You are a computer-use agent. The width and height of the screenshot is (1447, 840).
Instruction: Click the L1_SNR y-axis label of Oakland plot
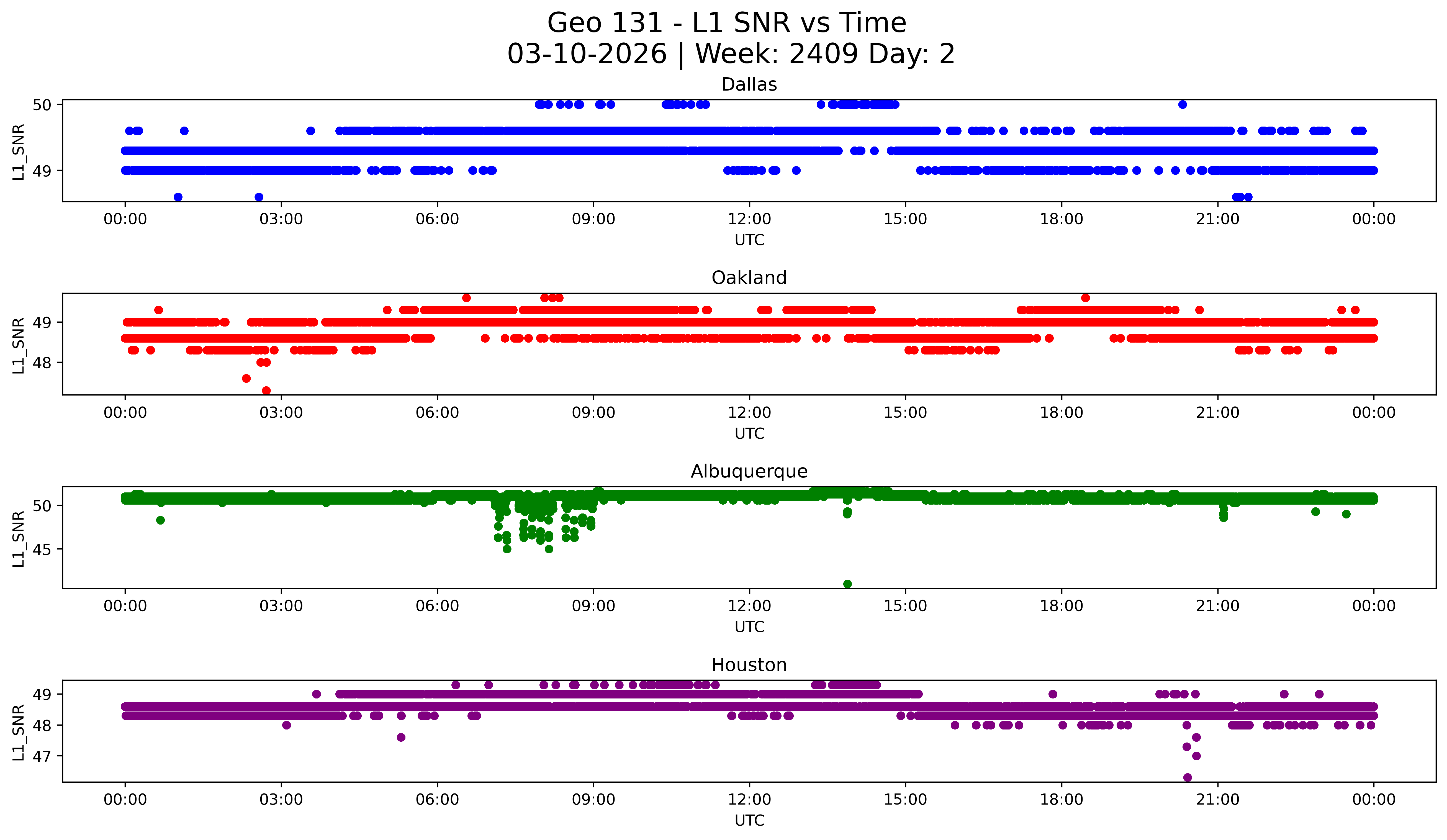tap(18, 345)
